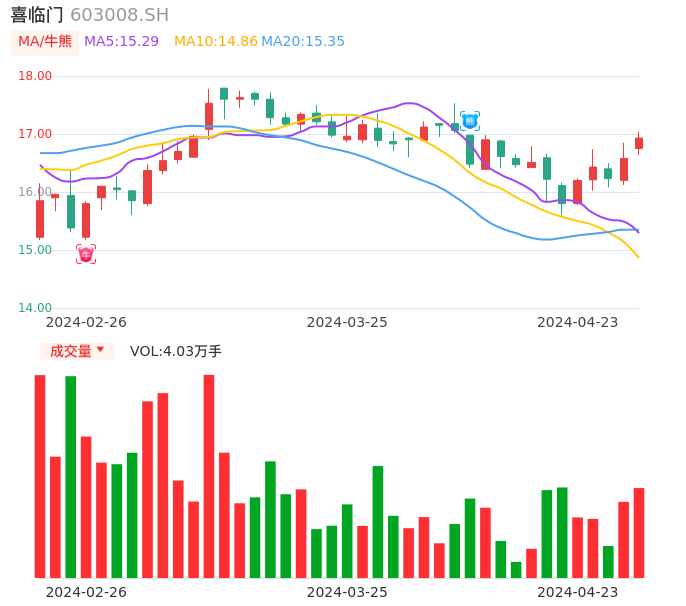Select the MA/牛熊 indicator tab
Image resolution: width=686 pixels, height=606 pixels.
(x=45, y=42)
